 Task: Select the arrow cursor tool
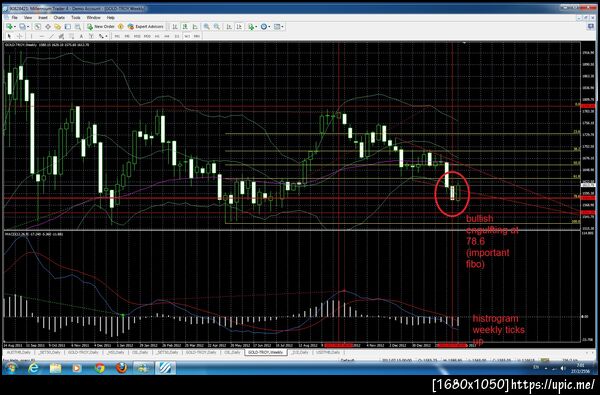[x=9, y=36]
